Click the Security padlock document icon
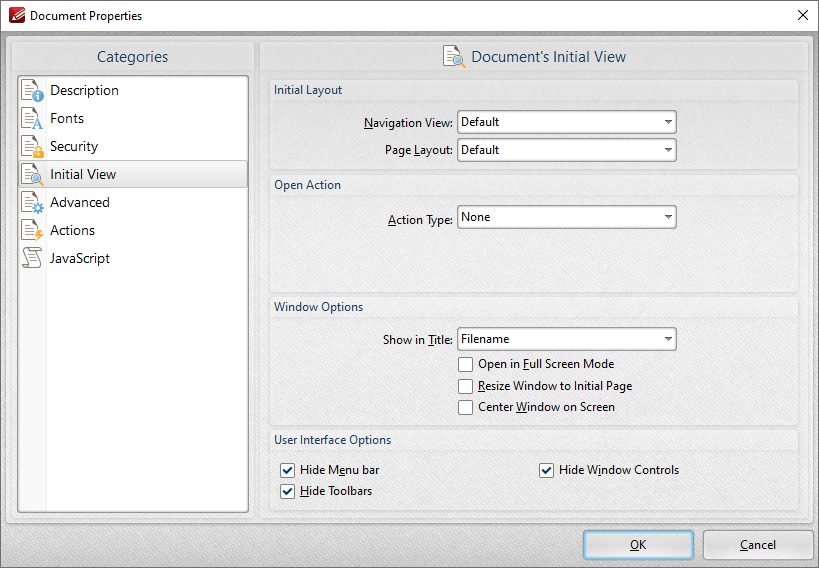The height and width of the screenshot is (568, 819). 32,146
